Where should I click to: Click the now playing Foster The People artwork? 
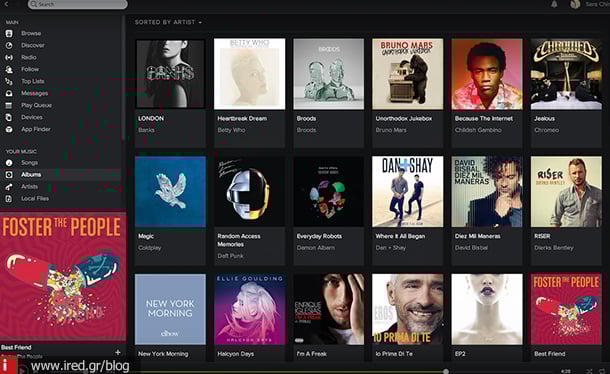63,276
